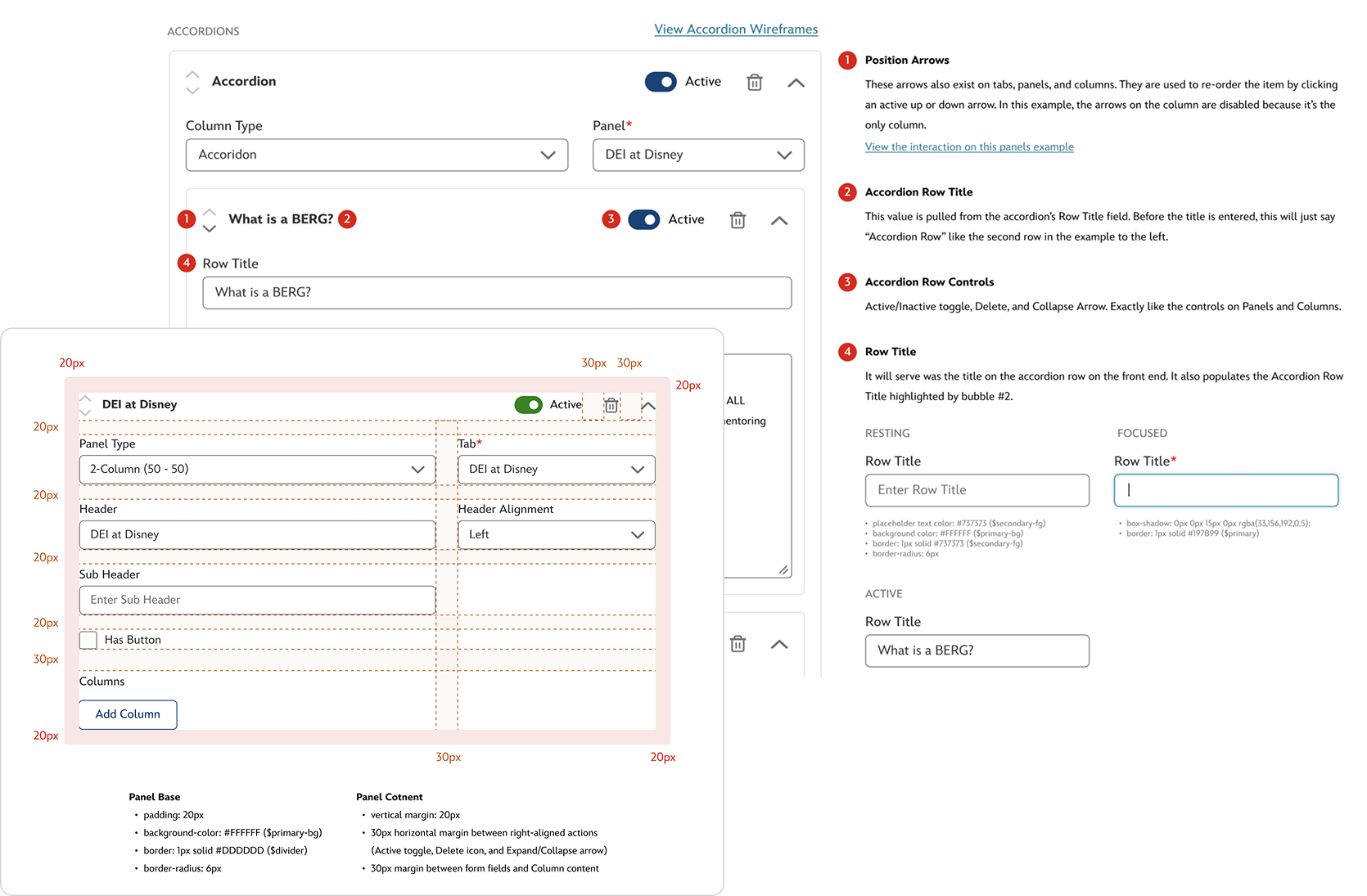Click the DEI at Disney panel position arrows
The height and width of the screenshot is (896, 1367).
pos(85,405)
